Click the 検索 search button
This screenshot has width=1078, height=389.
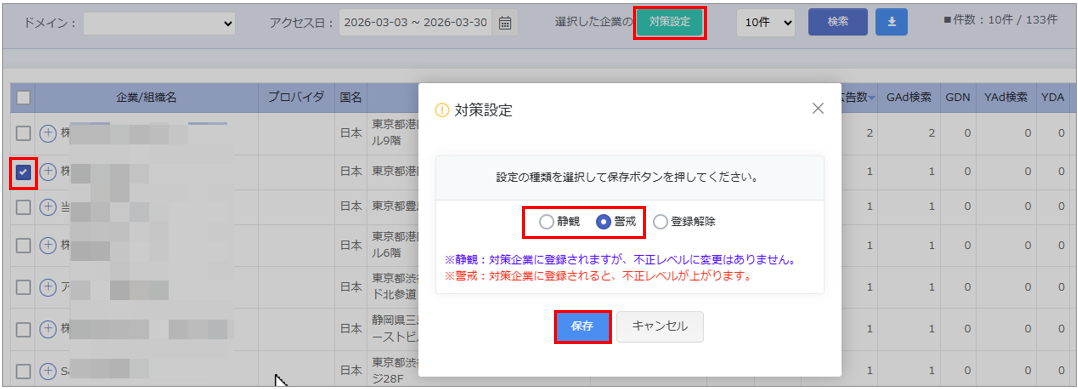coord(838,22)
